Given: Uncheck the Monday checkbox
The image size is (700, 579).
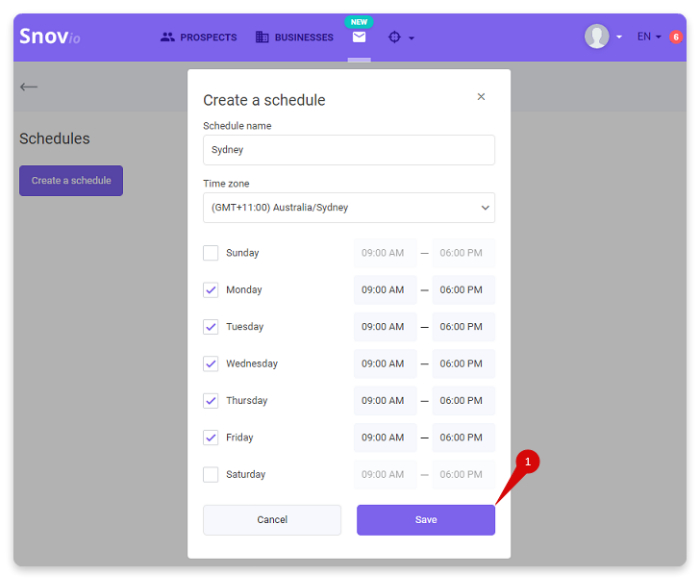Looking at the screenshot, I should click(211, 290).
